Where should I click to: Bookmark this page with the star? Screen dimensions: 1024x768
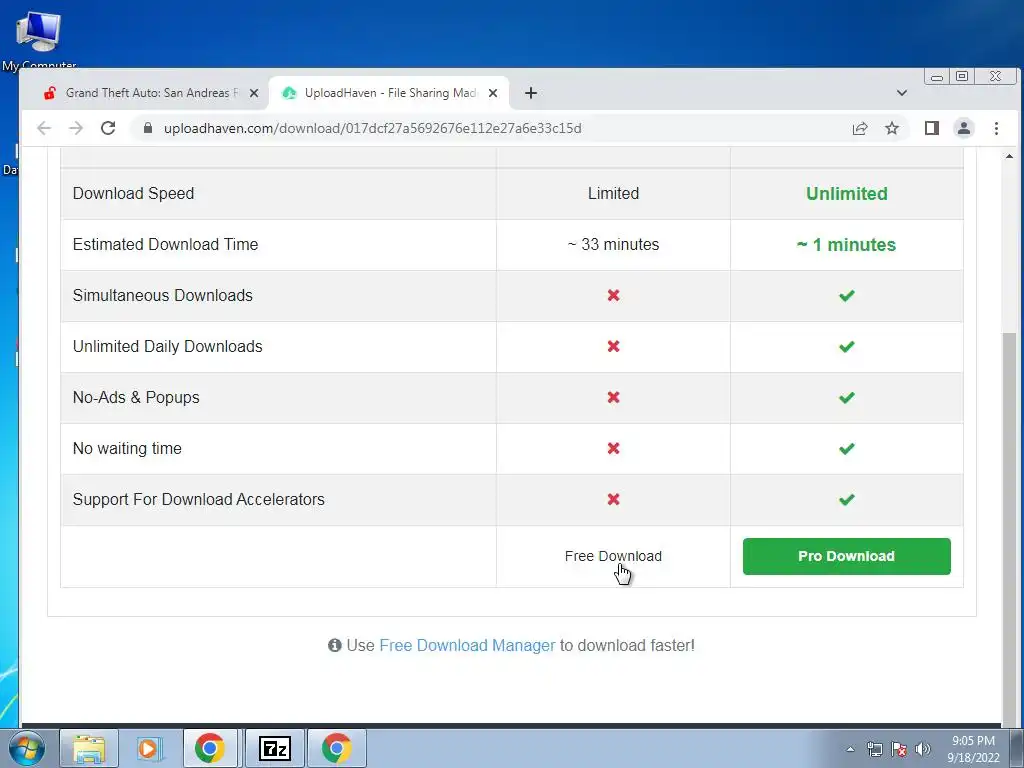tap(892, 128)
